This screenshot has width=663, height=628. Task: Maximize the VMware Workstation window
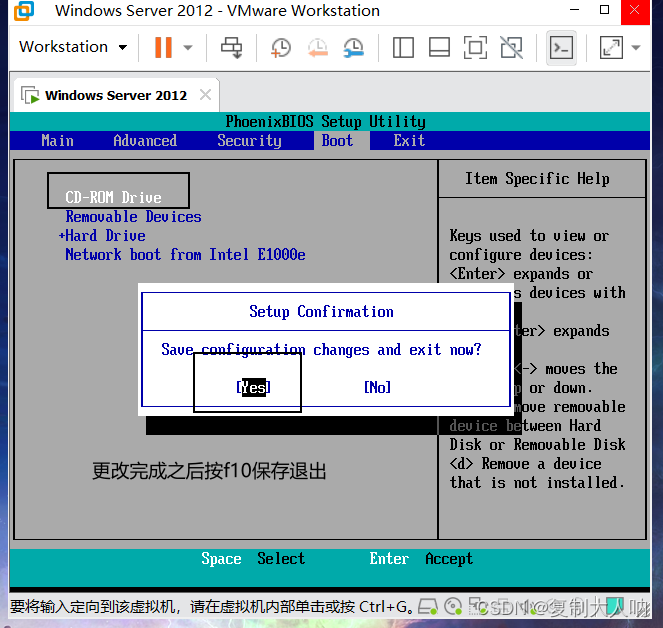605,10
